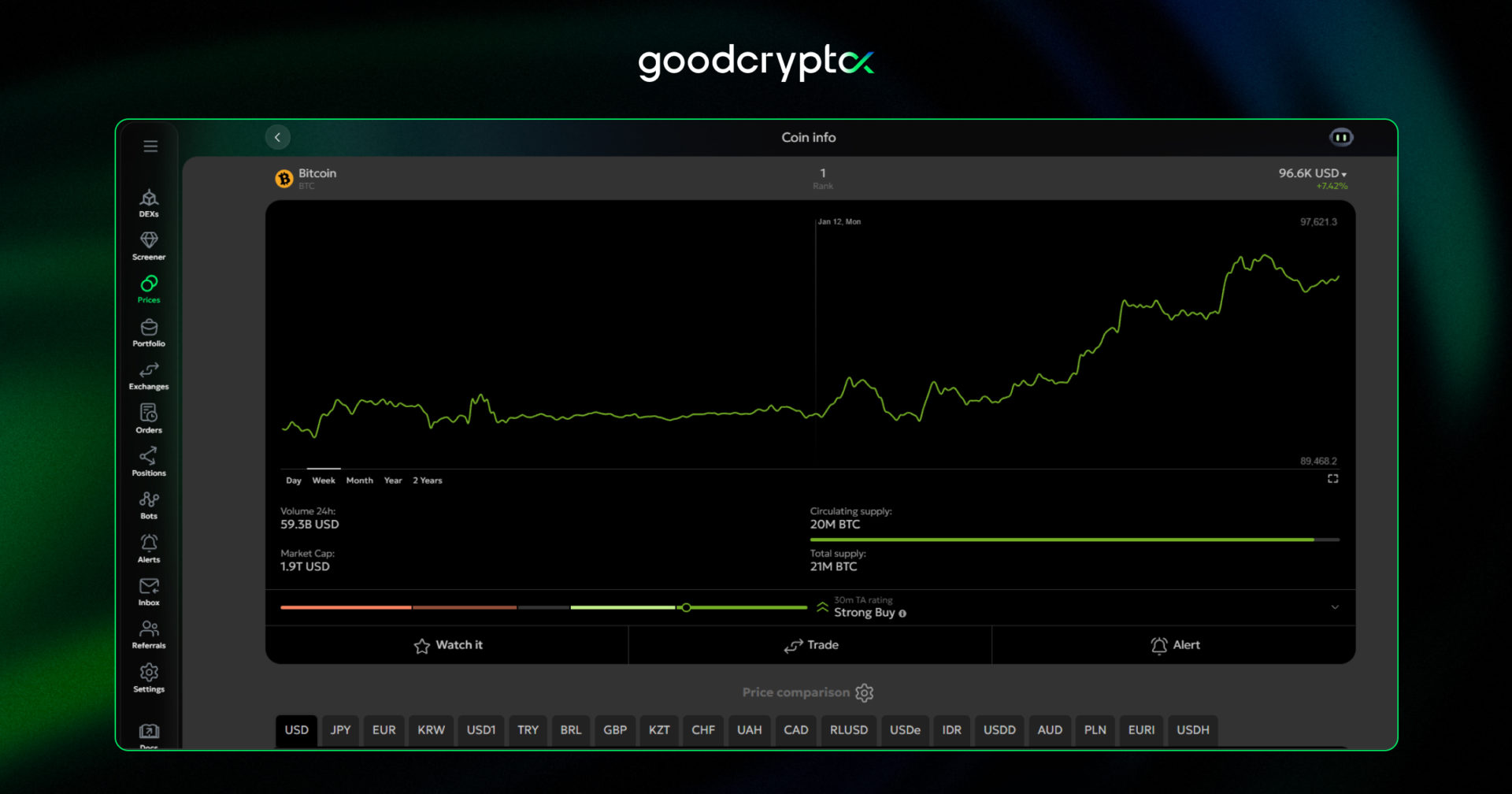The width and height of the screenshot is (1512, 794).
Task: Open Exchanges from the sidebar
Action: [x=149, y=376]
